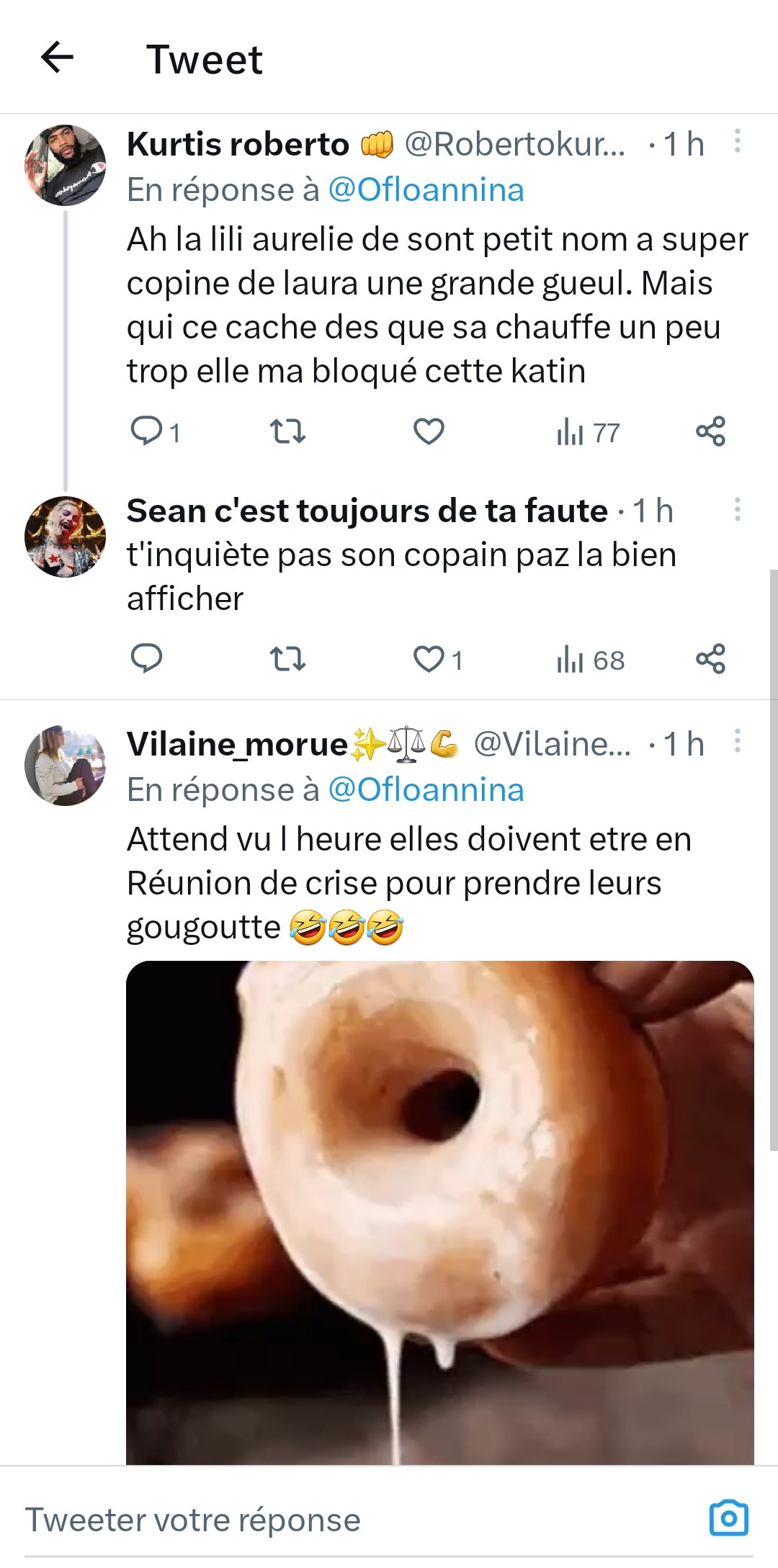Open Kurtis roberto's profile picture
Image resolution: width=778 pixels, height=1568 pixels.
click(65, 166)
